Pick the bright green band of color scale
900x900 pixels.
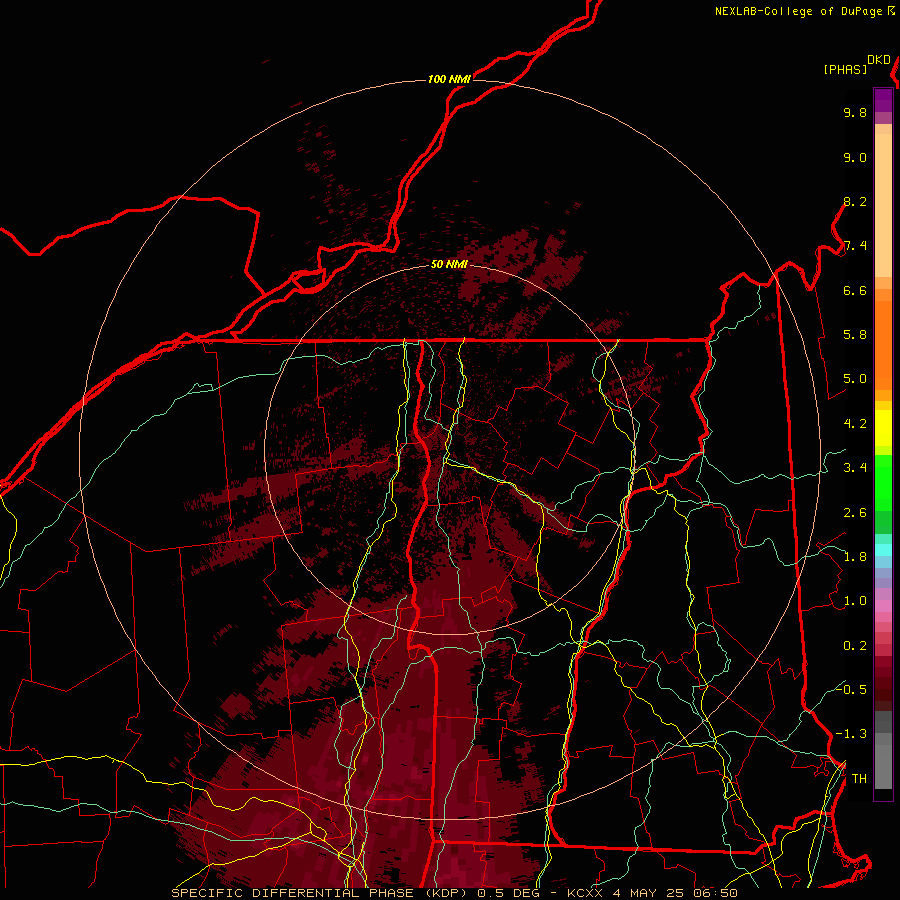pyautogui.click(x=883, y=483)
